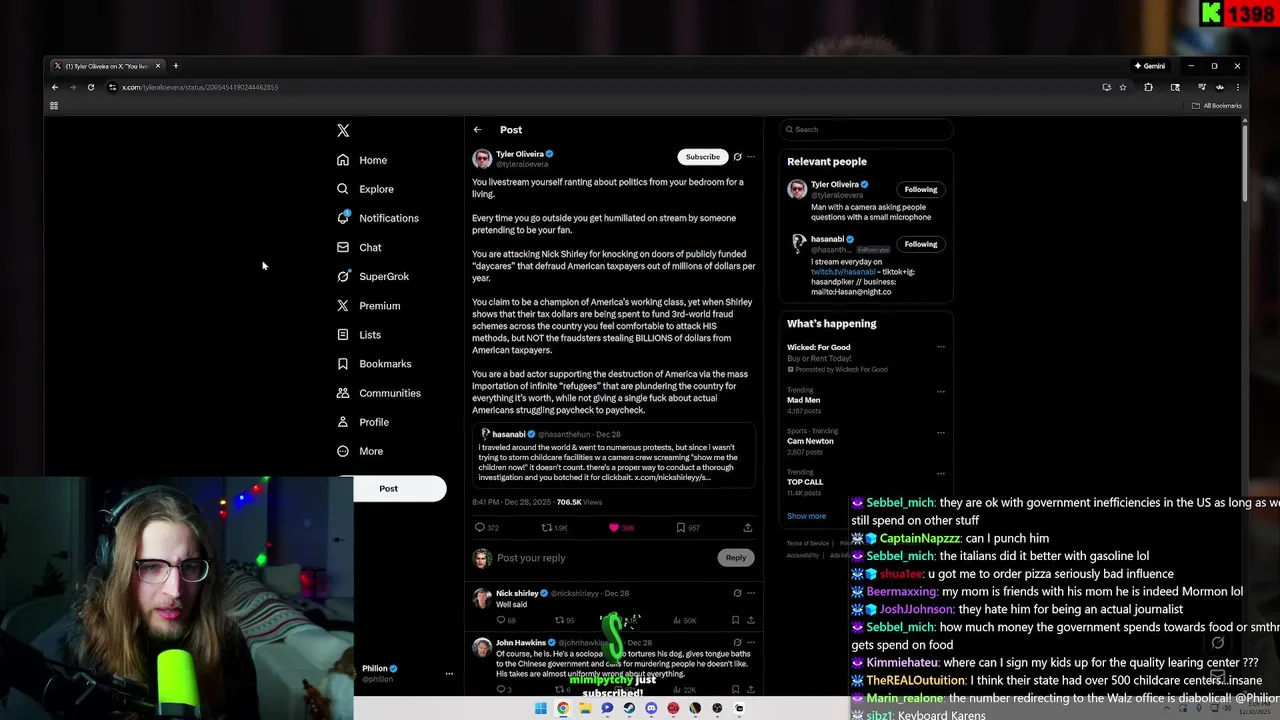Open John Hawkins' profile name
Screen dimensions: 1280x720
click(x=521, y=642)
